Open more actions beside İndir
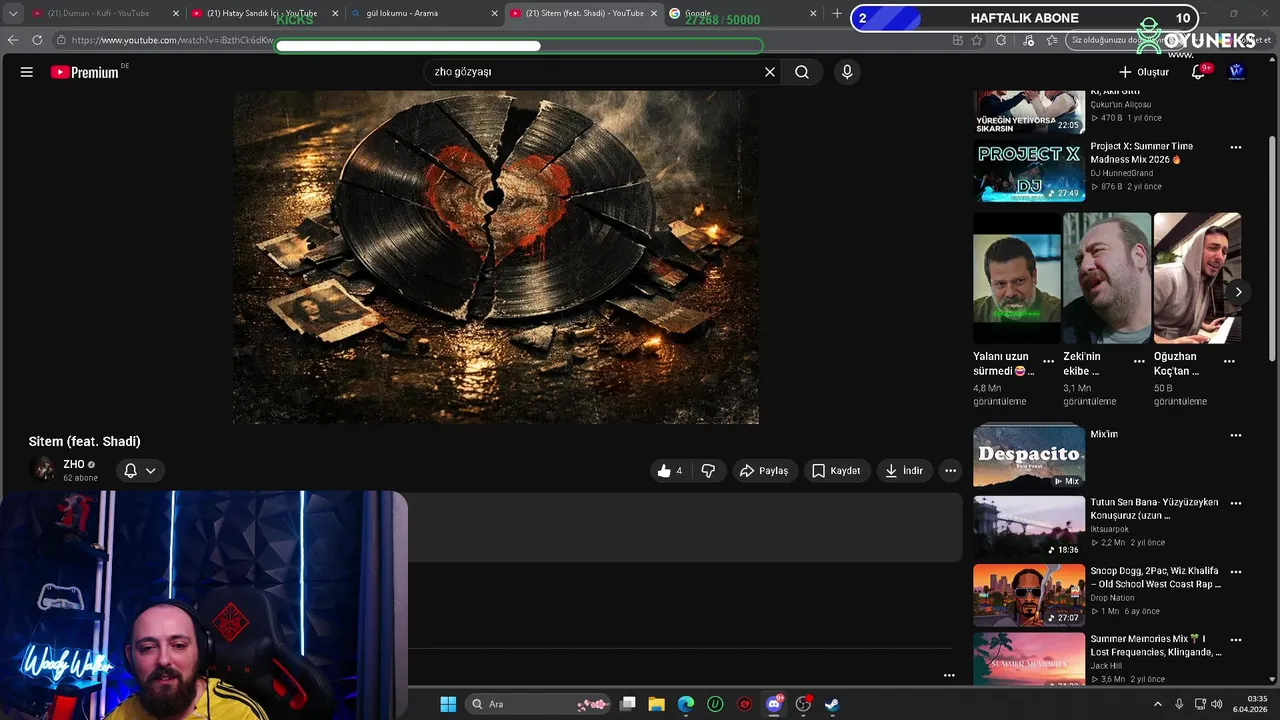This screenshot has width=1280, height=720. click(950, 470)
